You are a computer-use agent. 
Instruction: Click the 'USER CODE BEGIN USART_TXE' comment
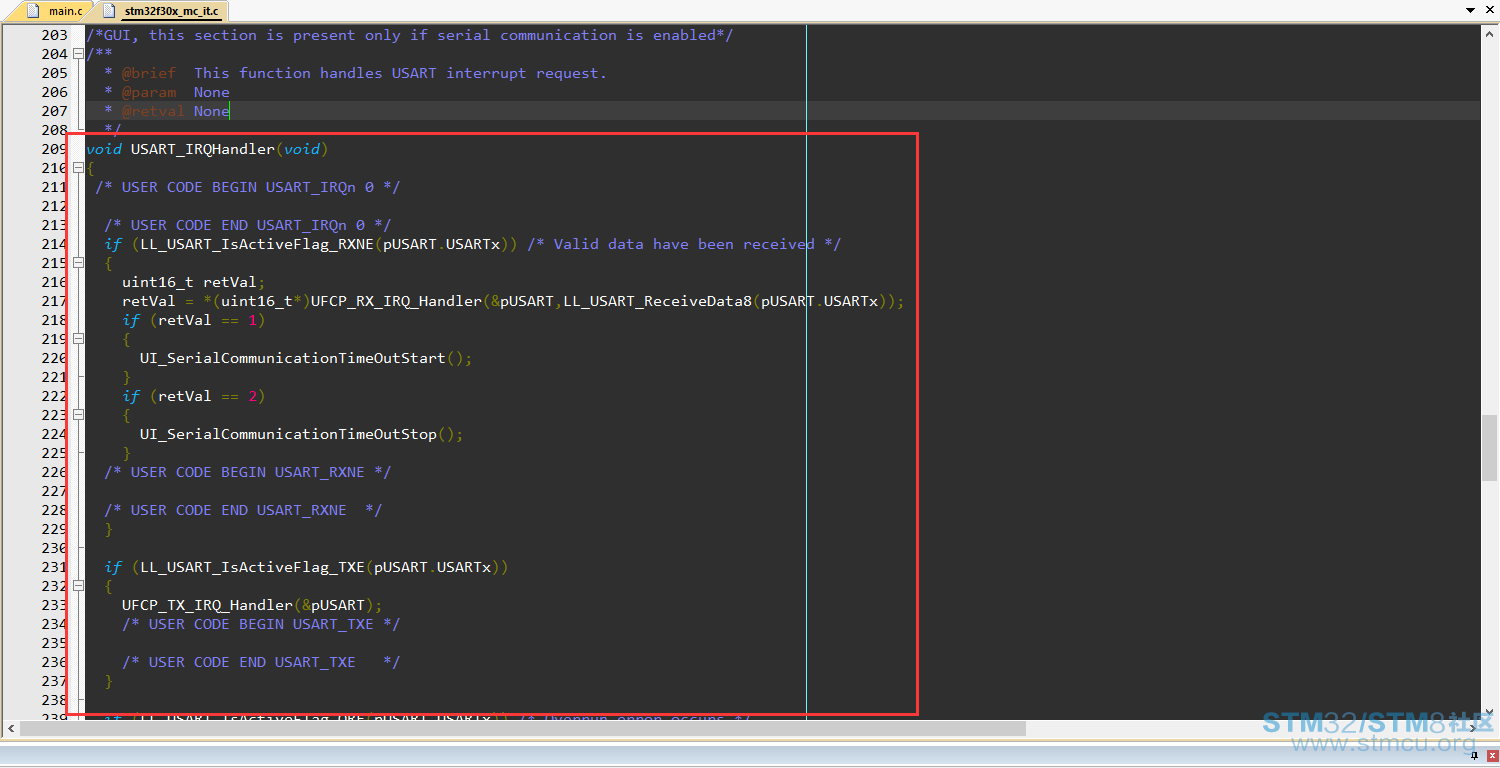click(x=261, y=624)
